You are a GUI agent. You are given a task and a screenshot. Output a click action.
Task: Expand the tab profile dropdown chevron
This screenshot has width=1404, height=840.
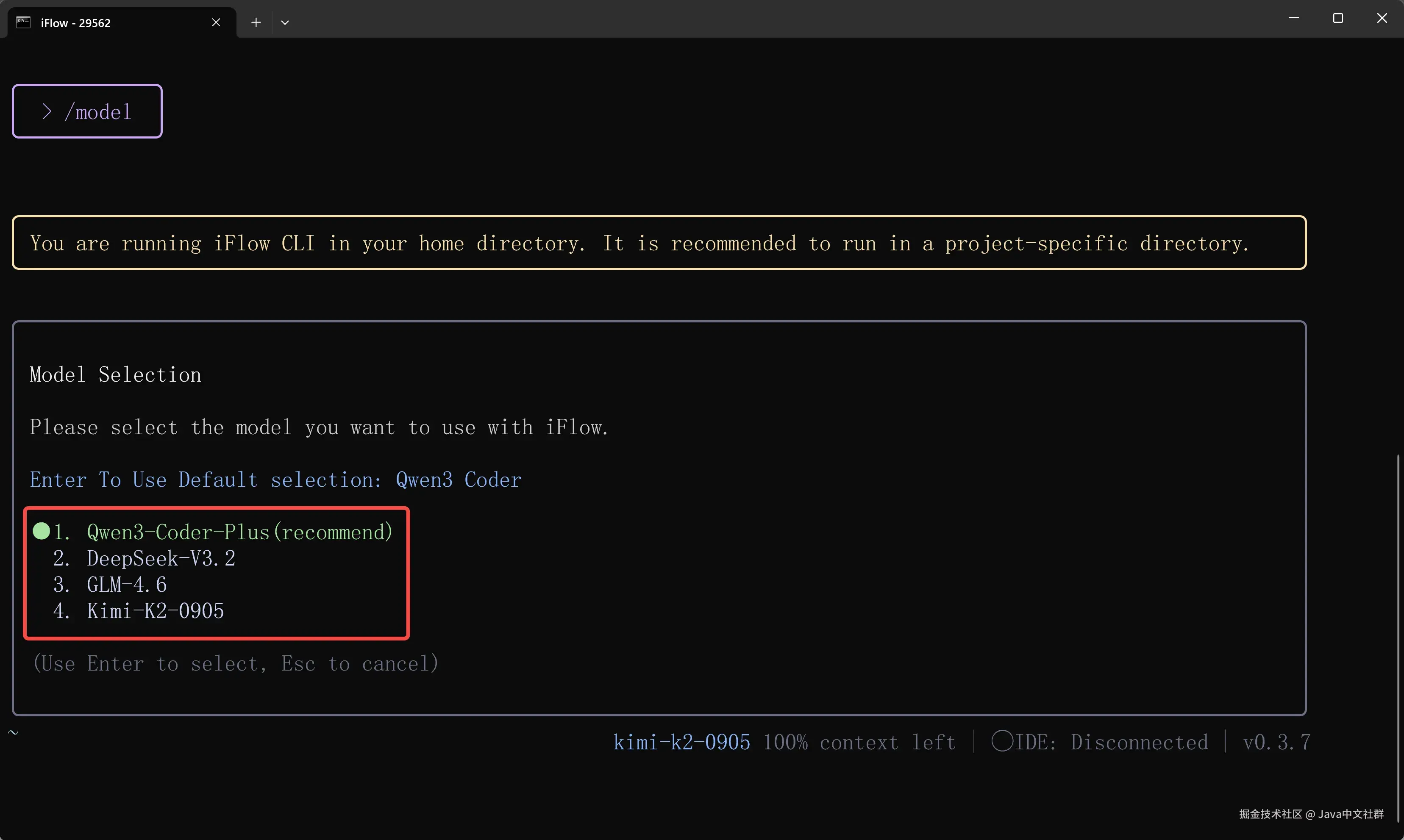(285, 22)
